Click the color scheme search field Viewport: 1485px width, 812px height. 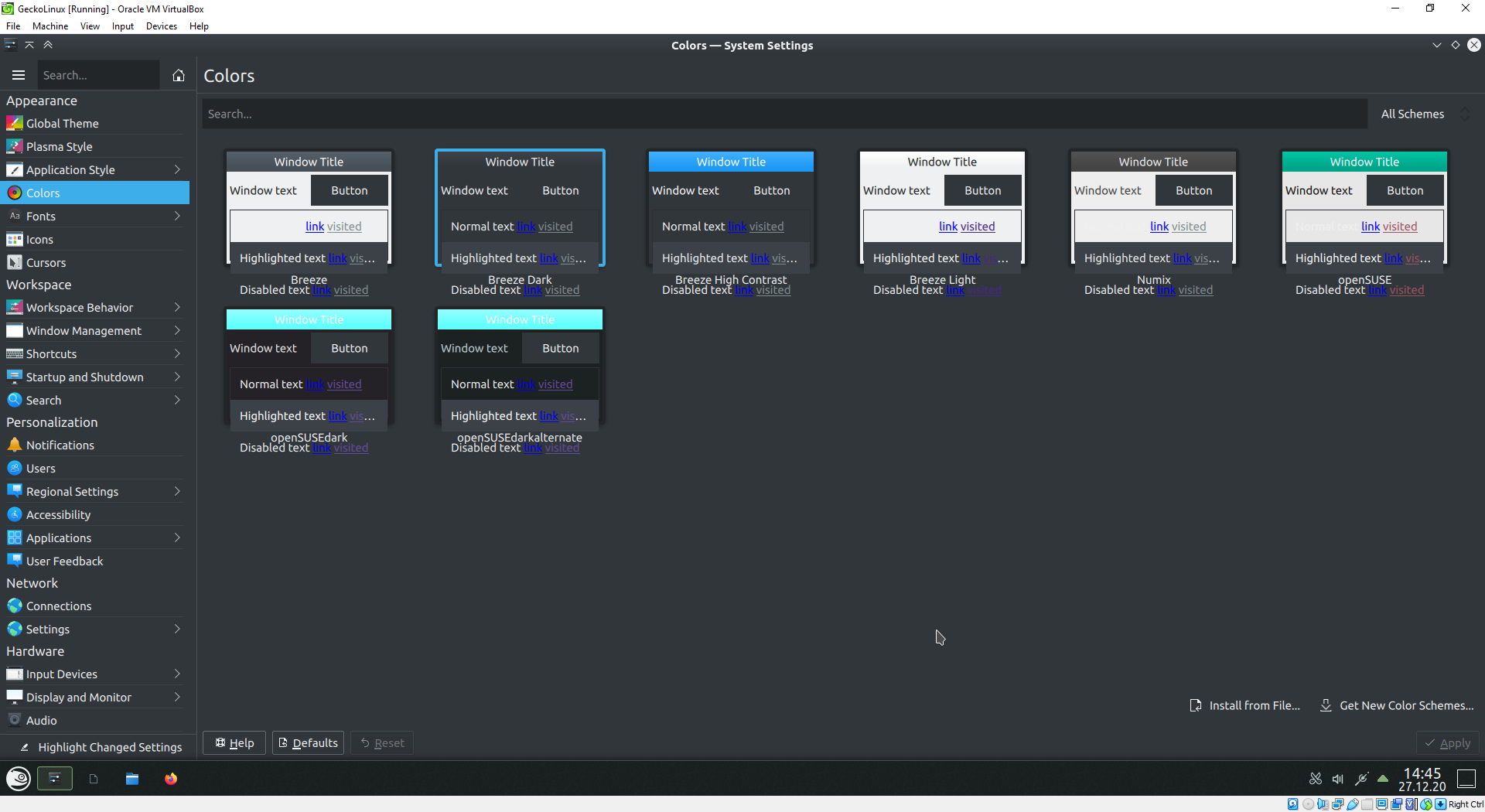[x=784, y=114]
